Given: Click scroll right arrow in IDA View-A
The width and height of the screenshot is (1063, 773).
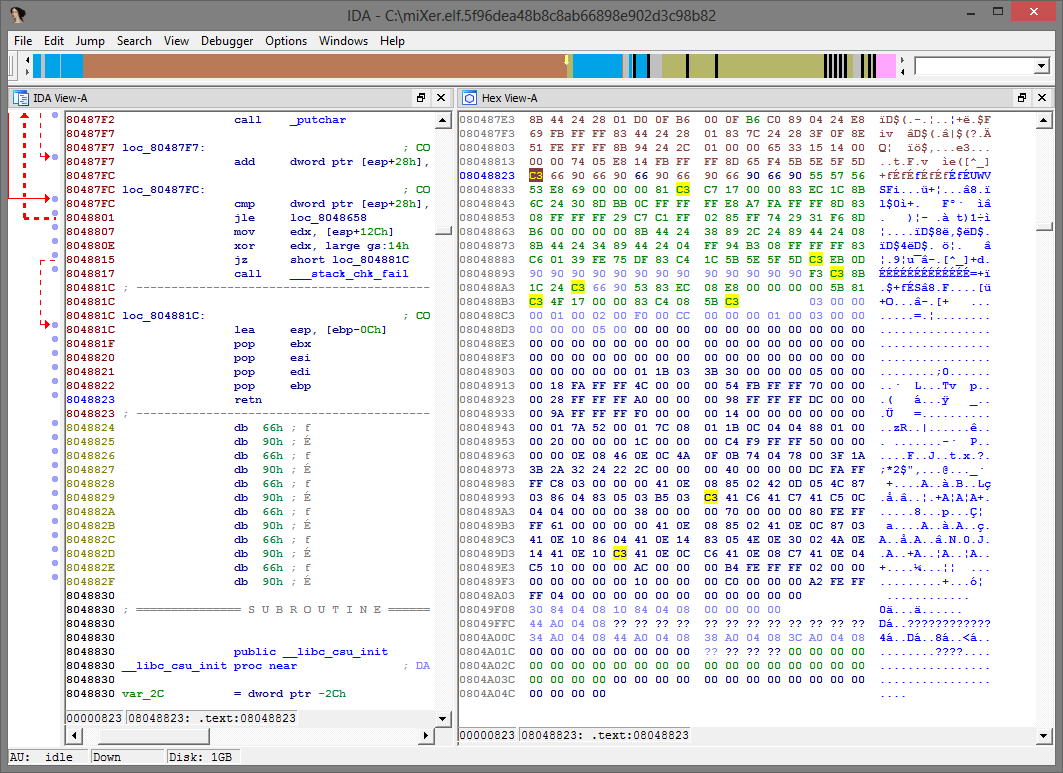Looking at the screenshot, I should tap(425, 735).
